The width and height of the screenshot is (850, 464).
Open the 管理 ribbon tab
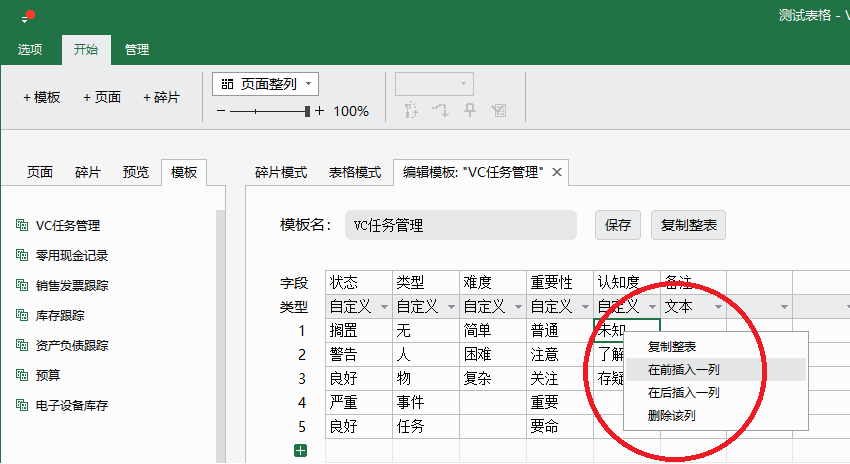point(137,49)
